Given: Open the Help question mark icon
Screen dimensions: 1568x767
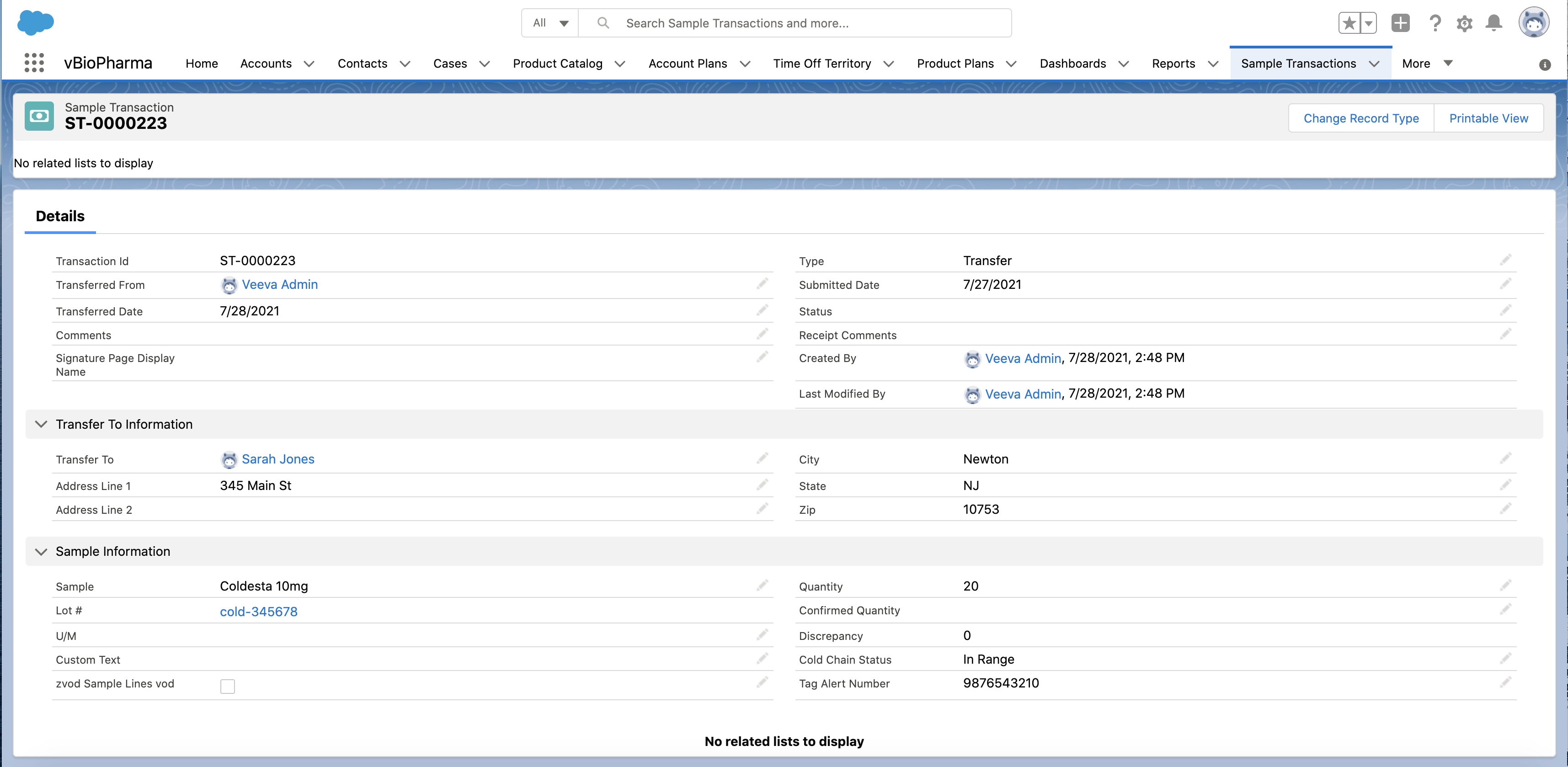Looking at the screenshot, I should 1435,23.
